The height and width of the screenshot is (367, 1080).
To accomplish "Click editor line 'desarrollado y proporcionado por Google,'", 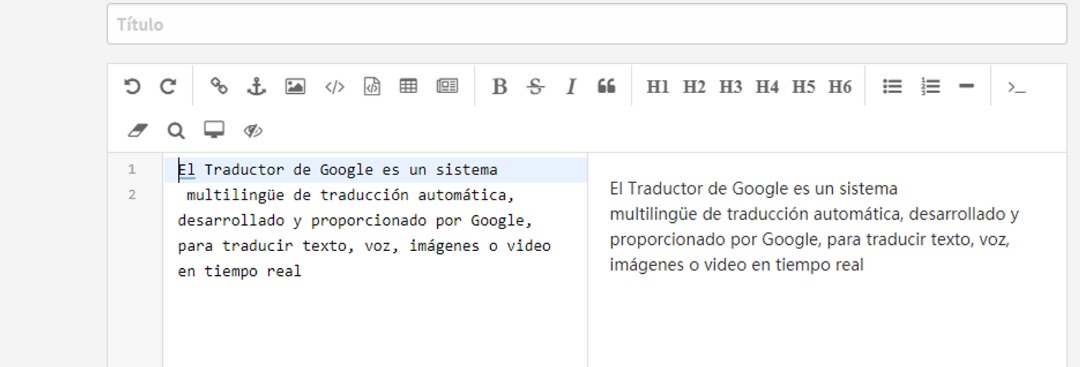I will (355, 221).
